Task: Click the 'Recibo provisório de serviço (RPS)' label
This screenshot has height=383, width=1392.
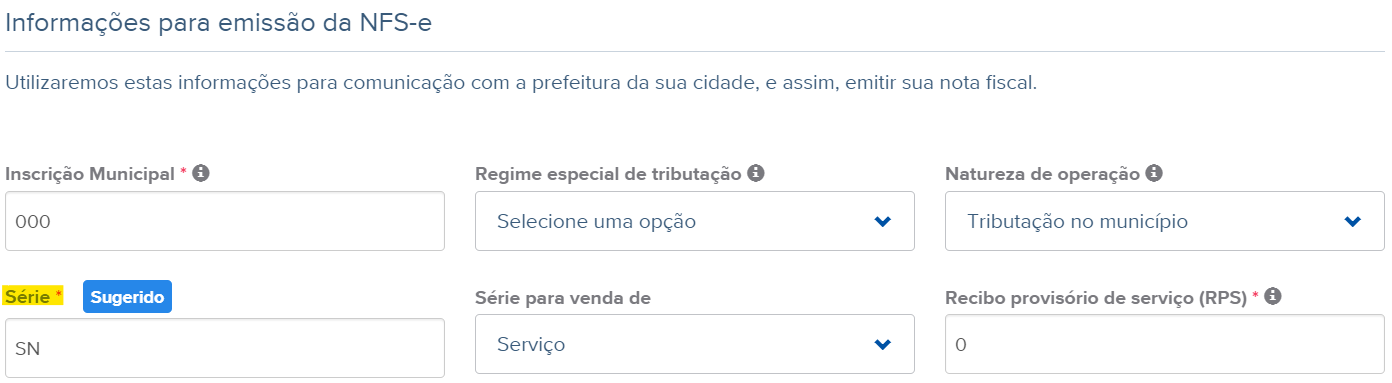Action: coord(1097,297)
